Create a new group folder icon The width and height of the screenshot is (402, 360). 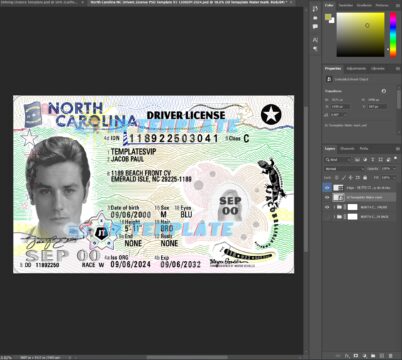[x=373, y=356]
